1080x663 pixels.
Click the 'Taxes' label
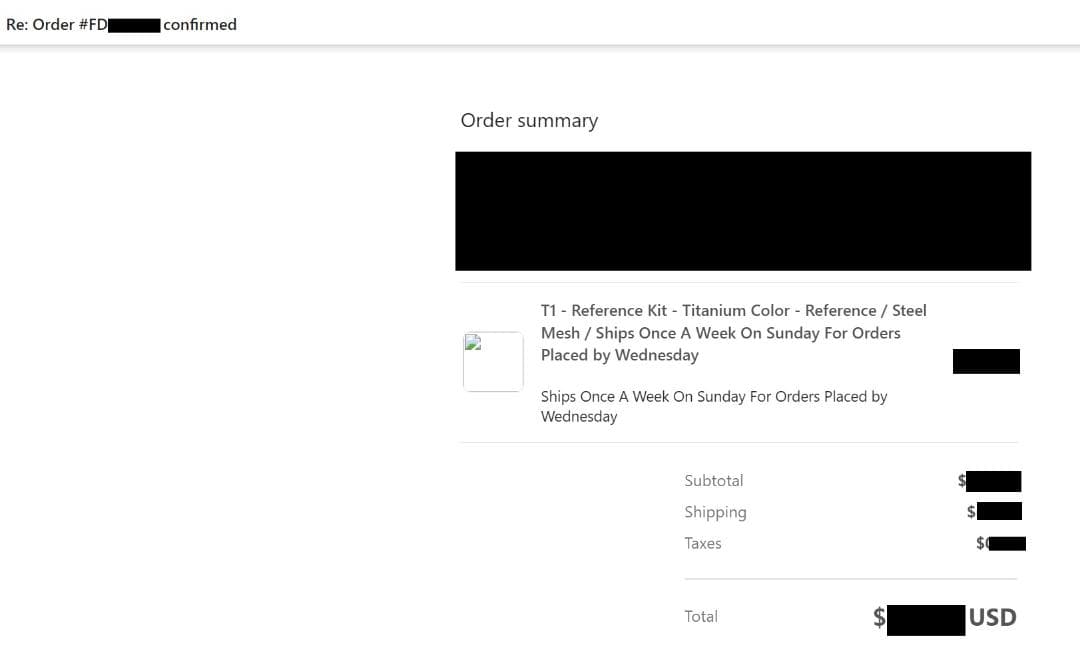coord(703,543)
